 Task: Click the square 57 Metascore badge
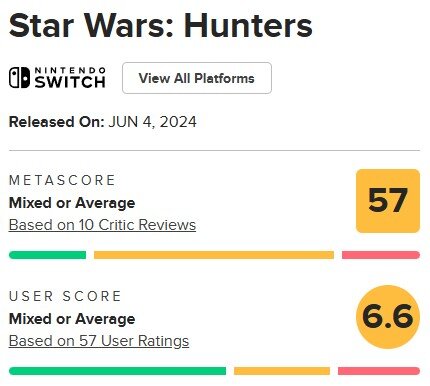[x=388, y=201]
